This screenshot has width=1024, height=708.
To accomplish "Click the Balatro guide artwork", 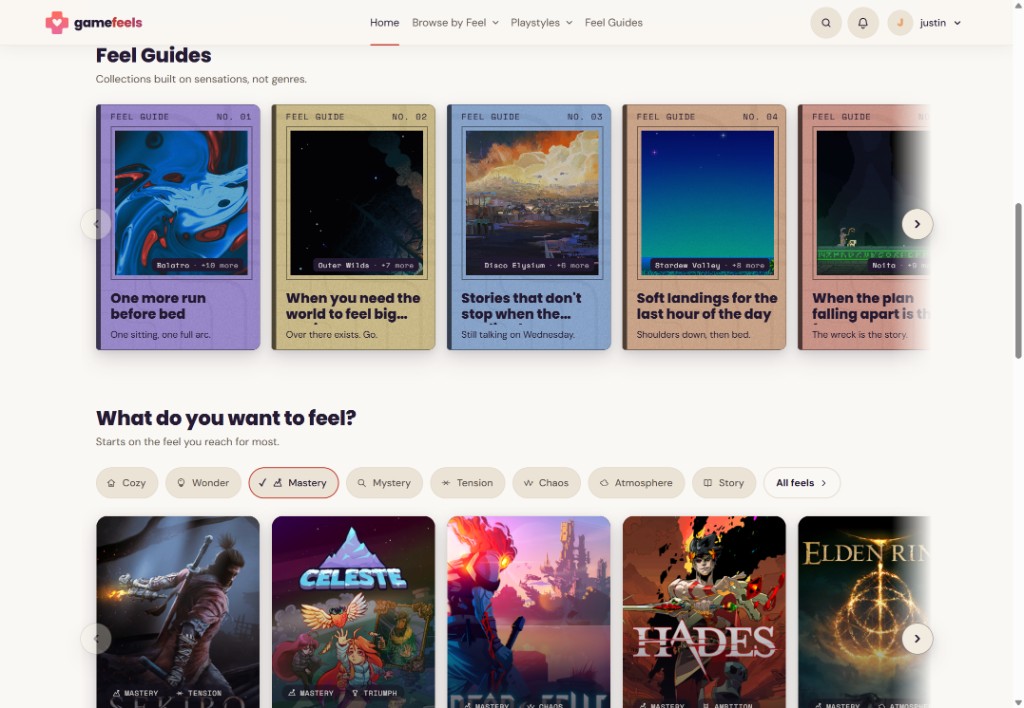I will point(182,202).
